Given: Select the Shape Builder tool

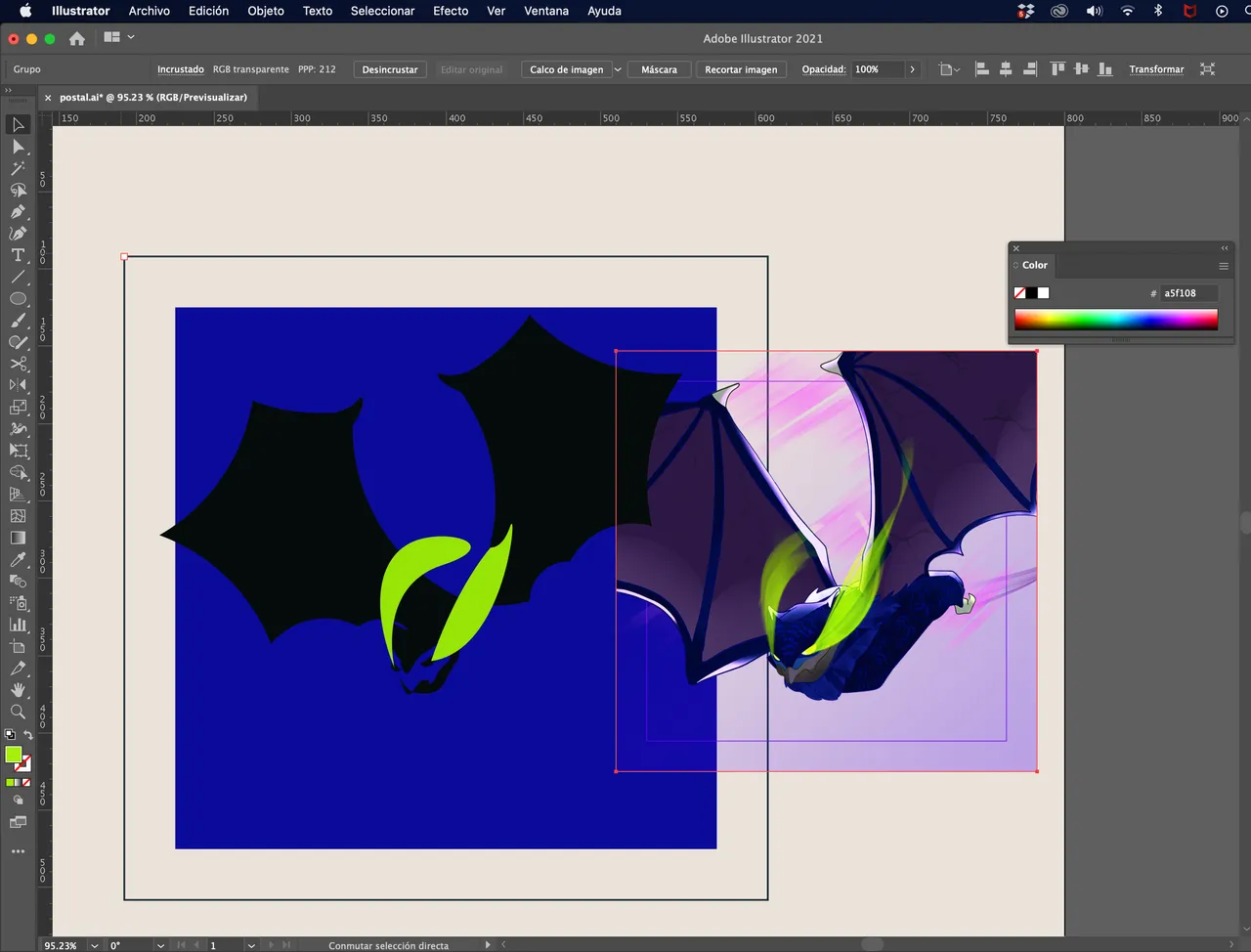Looking at the screenshot, I should [18, 472].
